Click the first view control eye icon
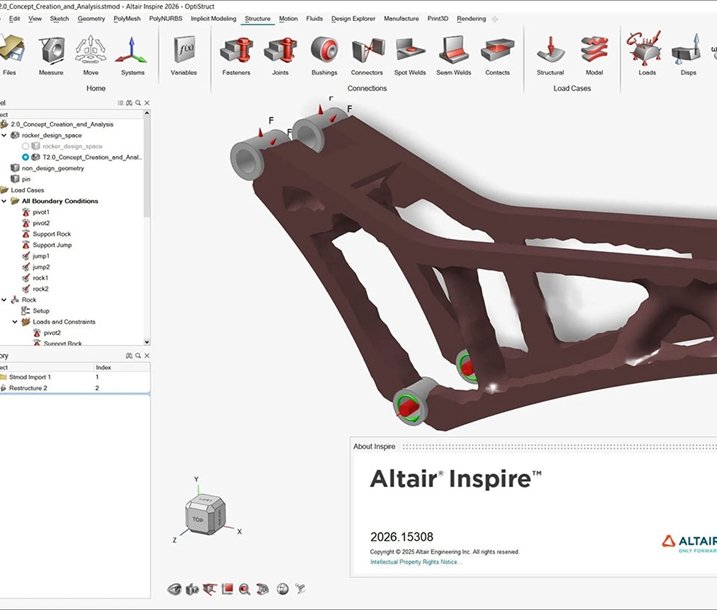717x610 pixels. [x=174, y=589]
